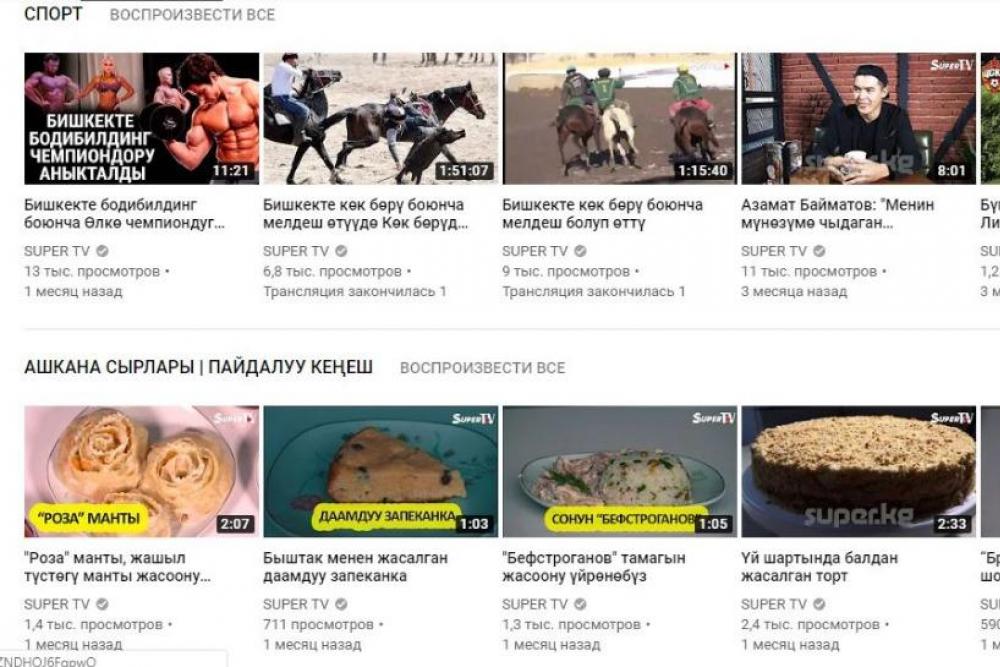
Task: Open the title "Быштак менен жасалган даамдуу запеканка"
Action: point(355,567)
